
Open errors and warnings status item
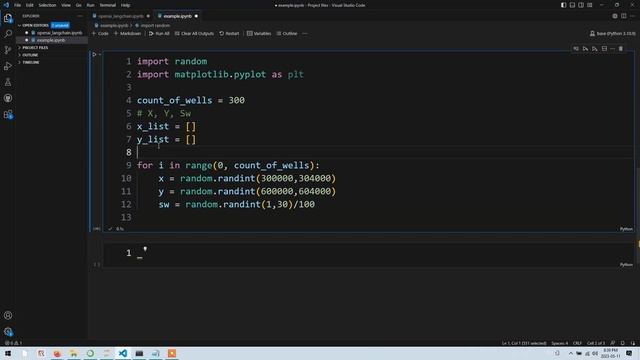pos(13,343)
